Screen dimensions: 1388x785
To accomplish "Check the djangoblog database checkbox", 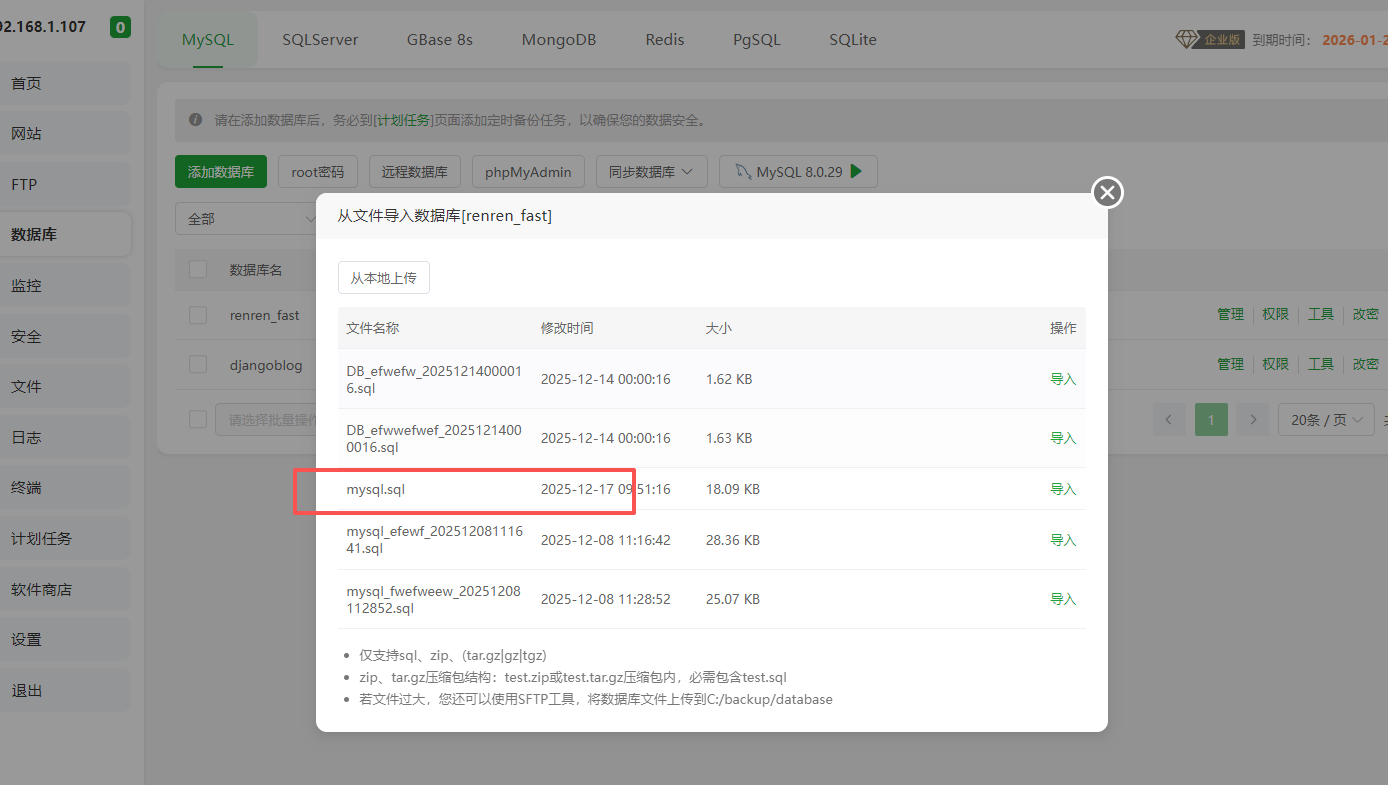I will 197,364.
